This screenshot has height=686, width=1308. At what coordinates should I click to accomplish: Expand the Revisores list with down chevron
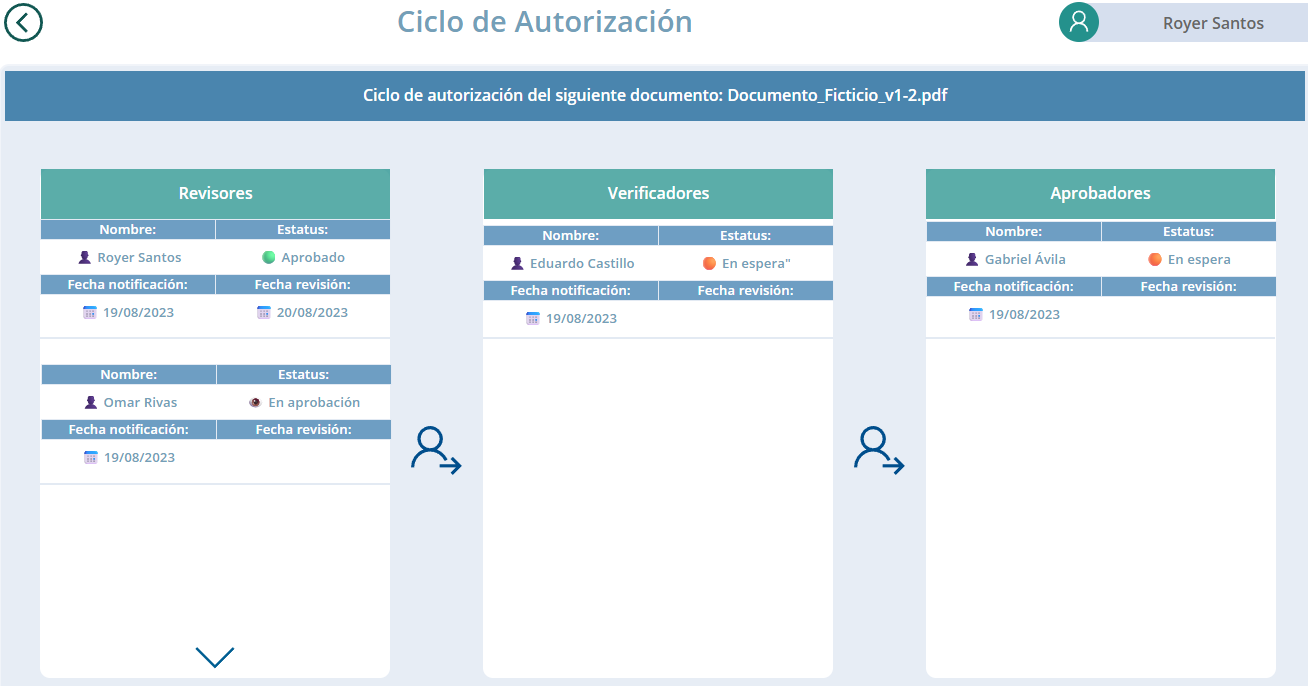pos(215,656)
